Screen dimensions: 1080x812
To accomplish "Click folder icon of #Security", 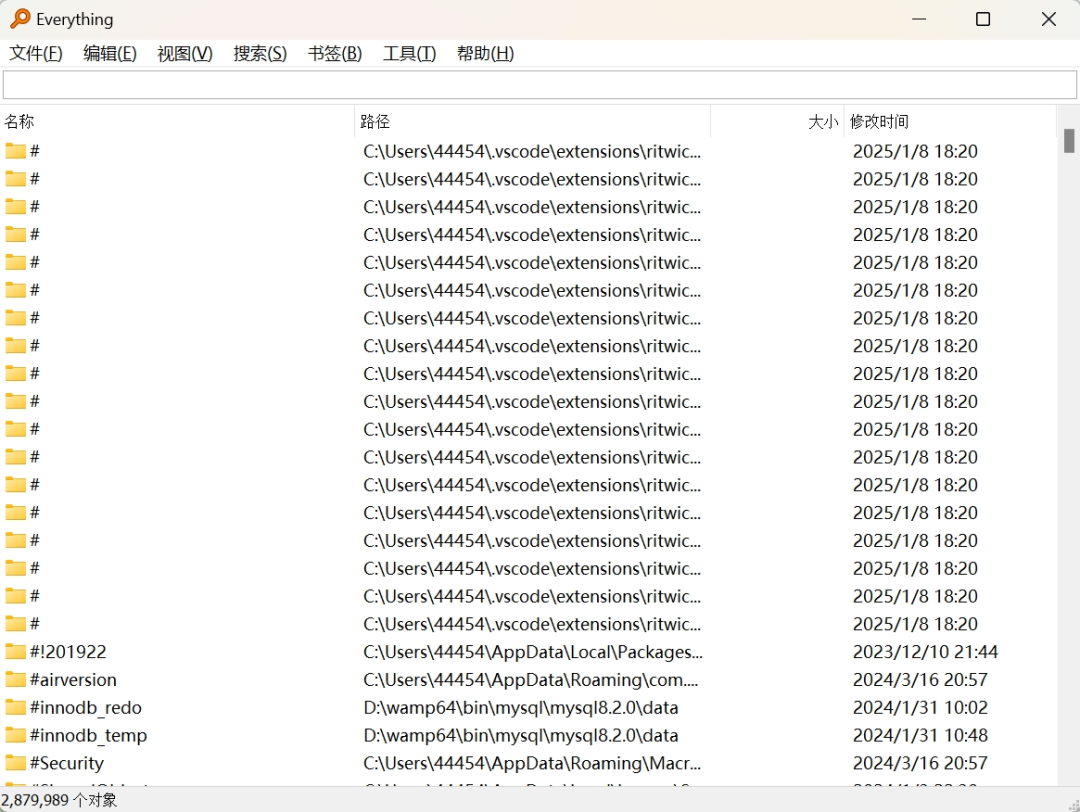I will pyautogui.click(x=15, y=763).
